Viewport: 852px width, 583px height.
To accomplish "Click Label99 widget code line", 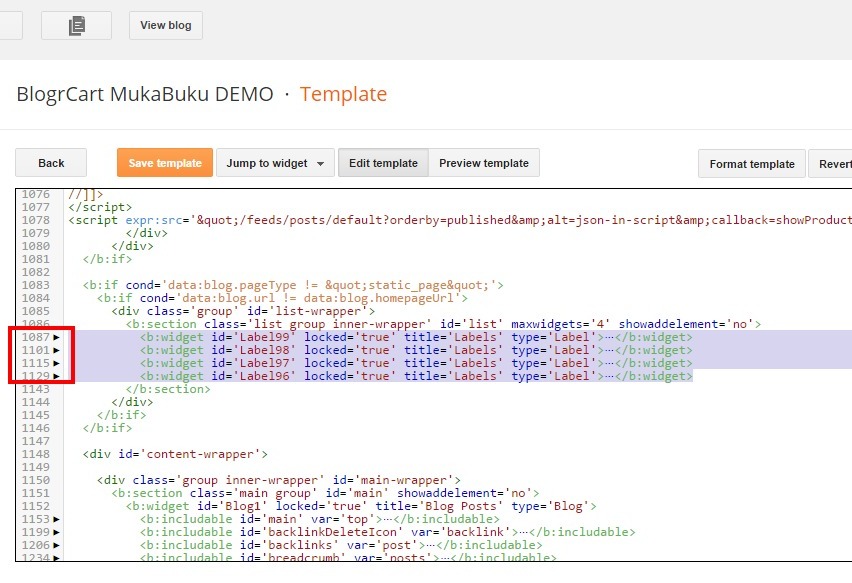I will [416, 337].
